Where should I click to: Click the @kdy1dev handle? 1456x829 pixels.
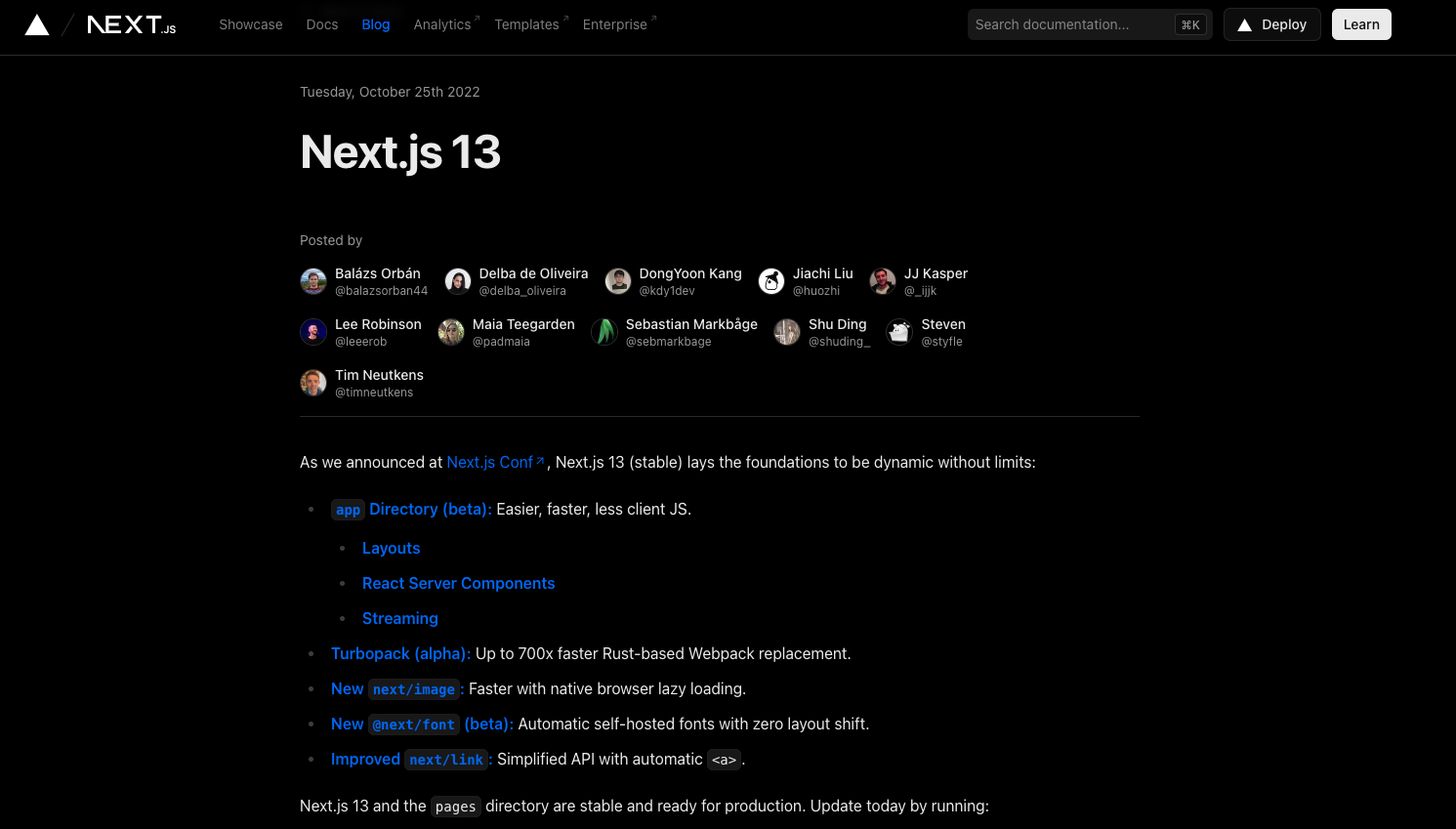(x=667, y=291)
